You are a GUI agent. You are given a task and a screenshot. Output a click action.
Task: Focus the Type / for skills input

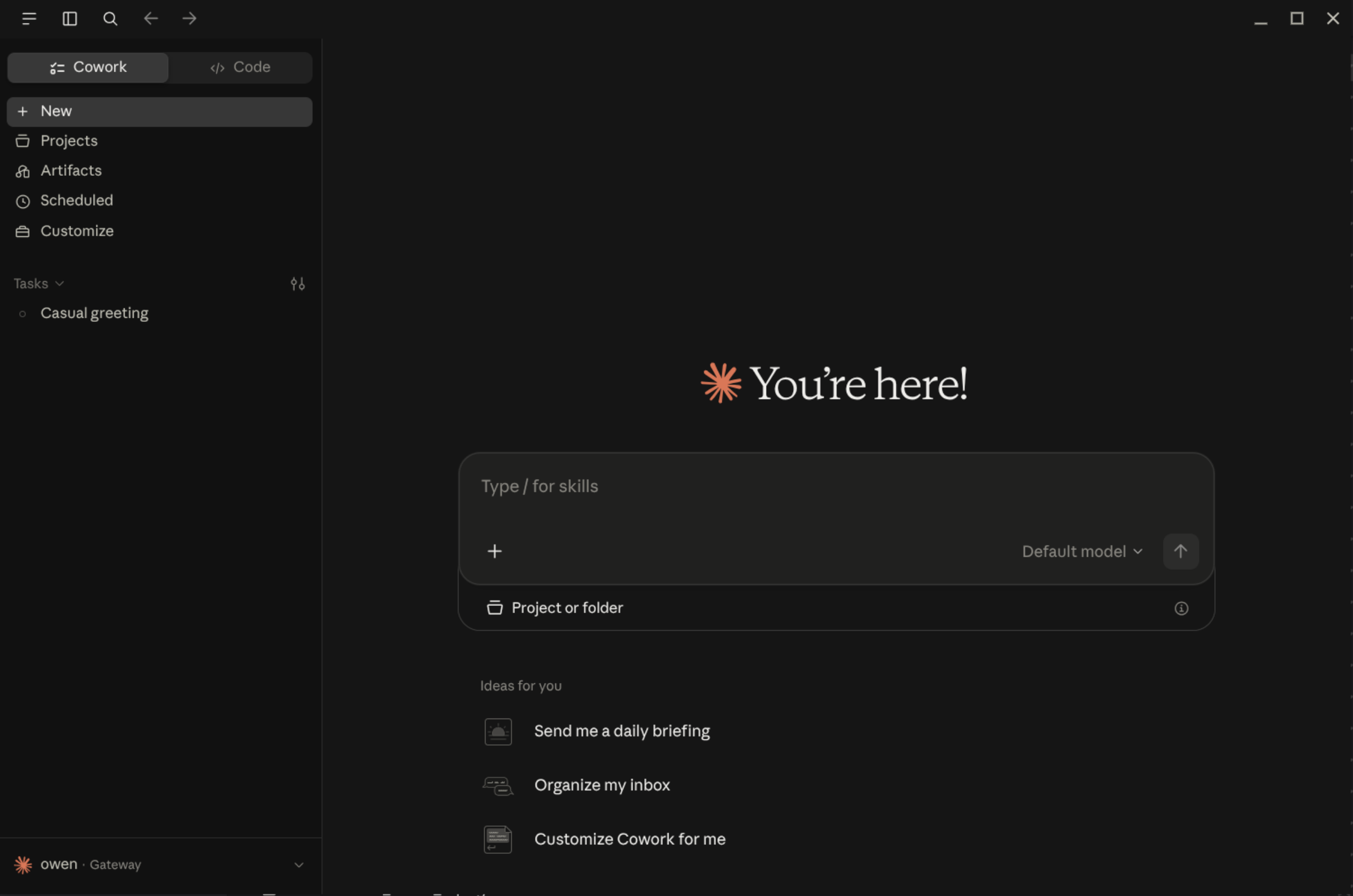tap(835, 487)
